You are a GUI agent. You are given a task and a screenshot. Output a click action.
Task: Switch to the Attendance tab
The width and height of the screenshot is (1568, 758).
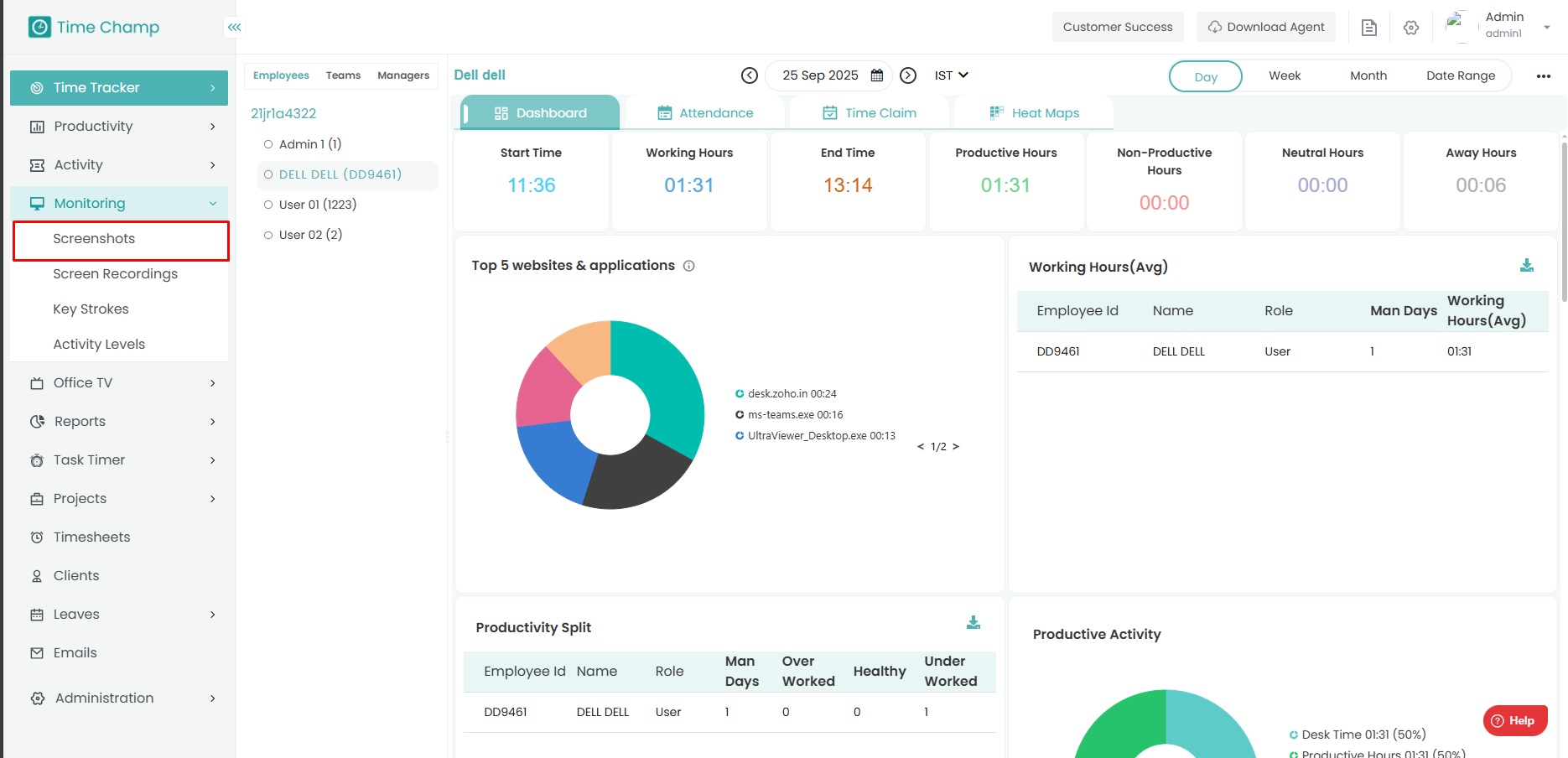click(x=705, y=113)
